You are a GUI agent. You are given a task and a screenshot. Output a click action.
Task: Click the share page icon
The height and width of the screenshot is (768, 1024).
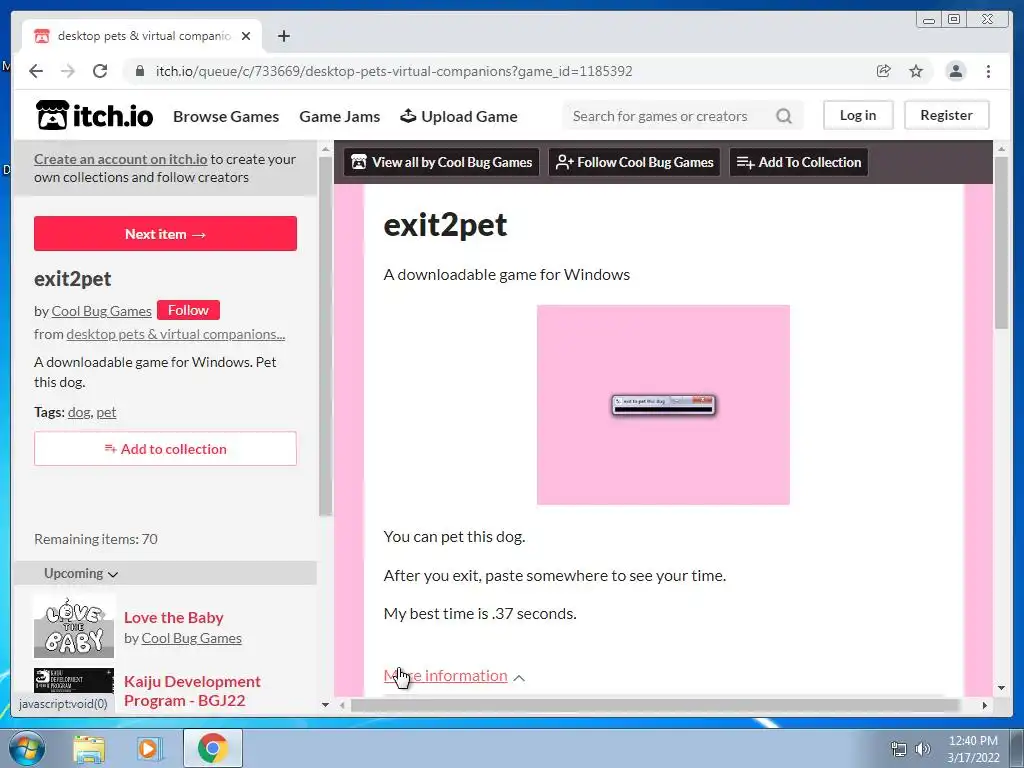884,71
